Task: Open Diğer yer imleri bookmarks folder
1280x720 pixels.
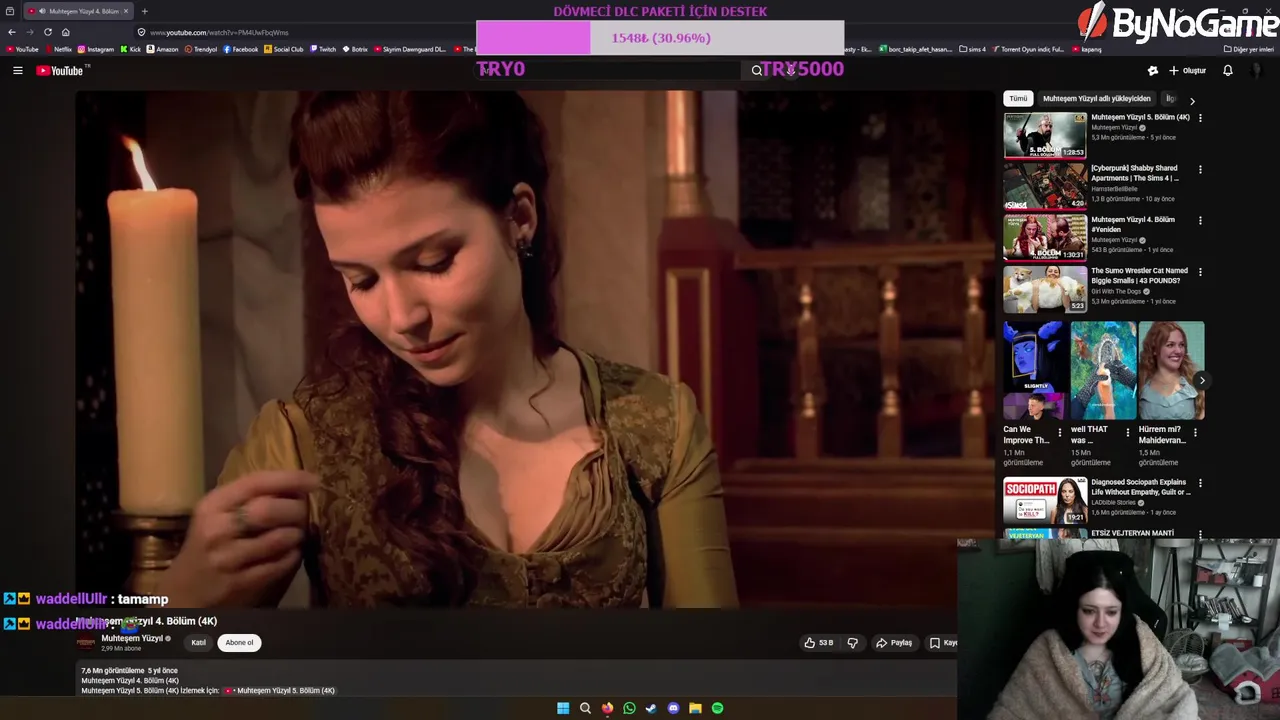Action: tap(1248, 49)
